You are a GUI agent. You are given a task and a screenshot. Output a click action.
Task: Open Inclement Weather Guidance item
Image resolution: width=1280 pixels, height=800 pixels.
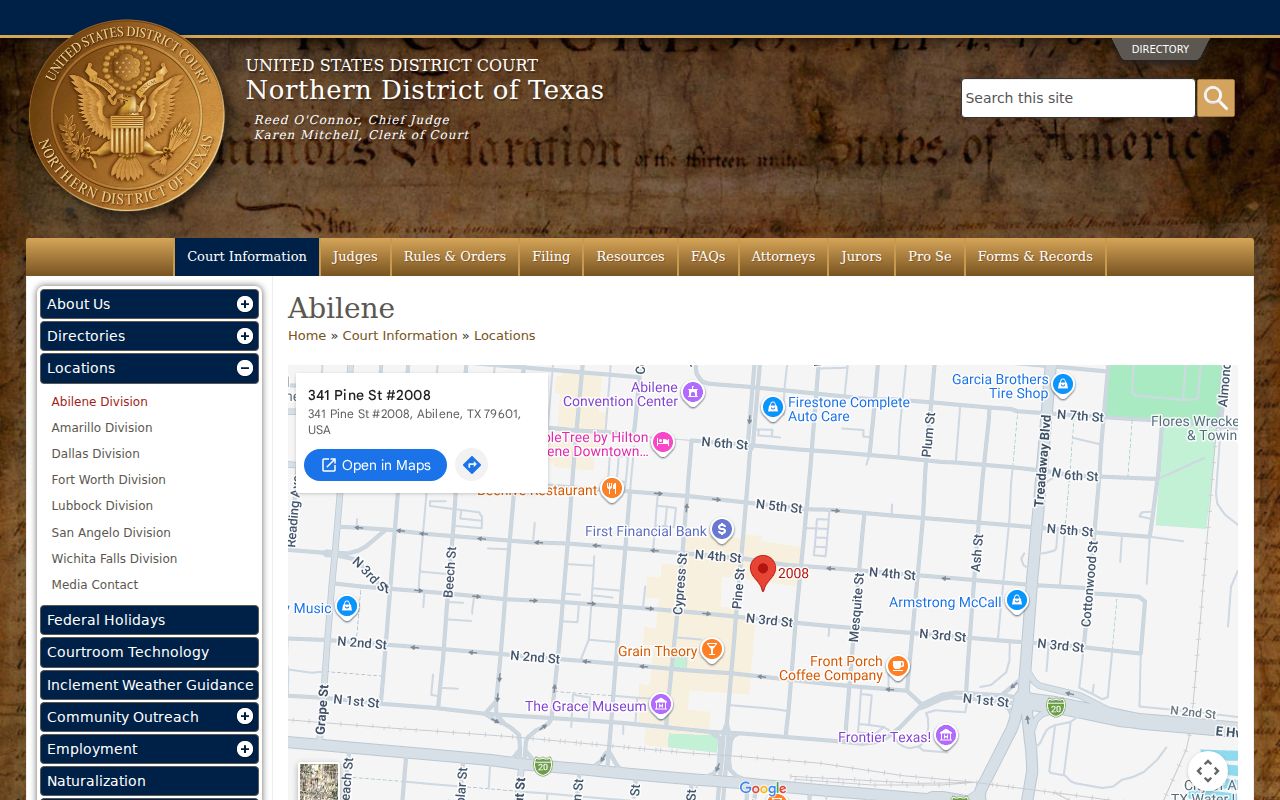(149, 685)
